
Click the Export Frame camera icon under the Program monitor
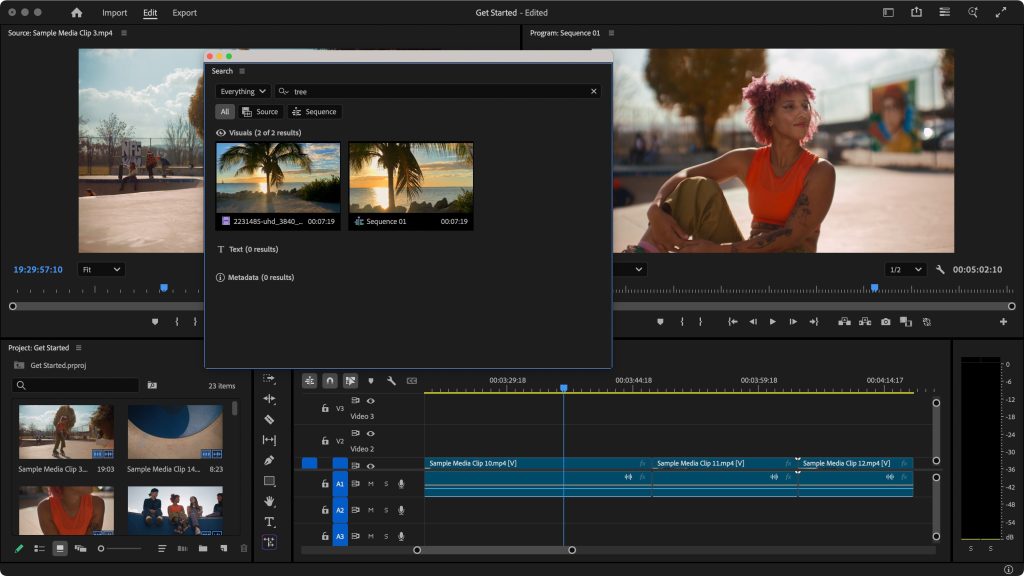886,321
